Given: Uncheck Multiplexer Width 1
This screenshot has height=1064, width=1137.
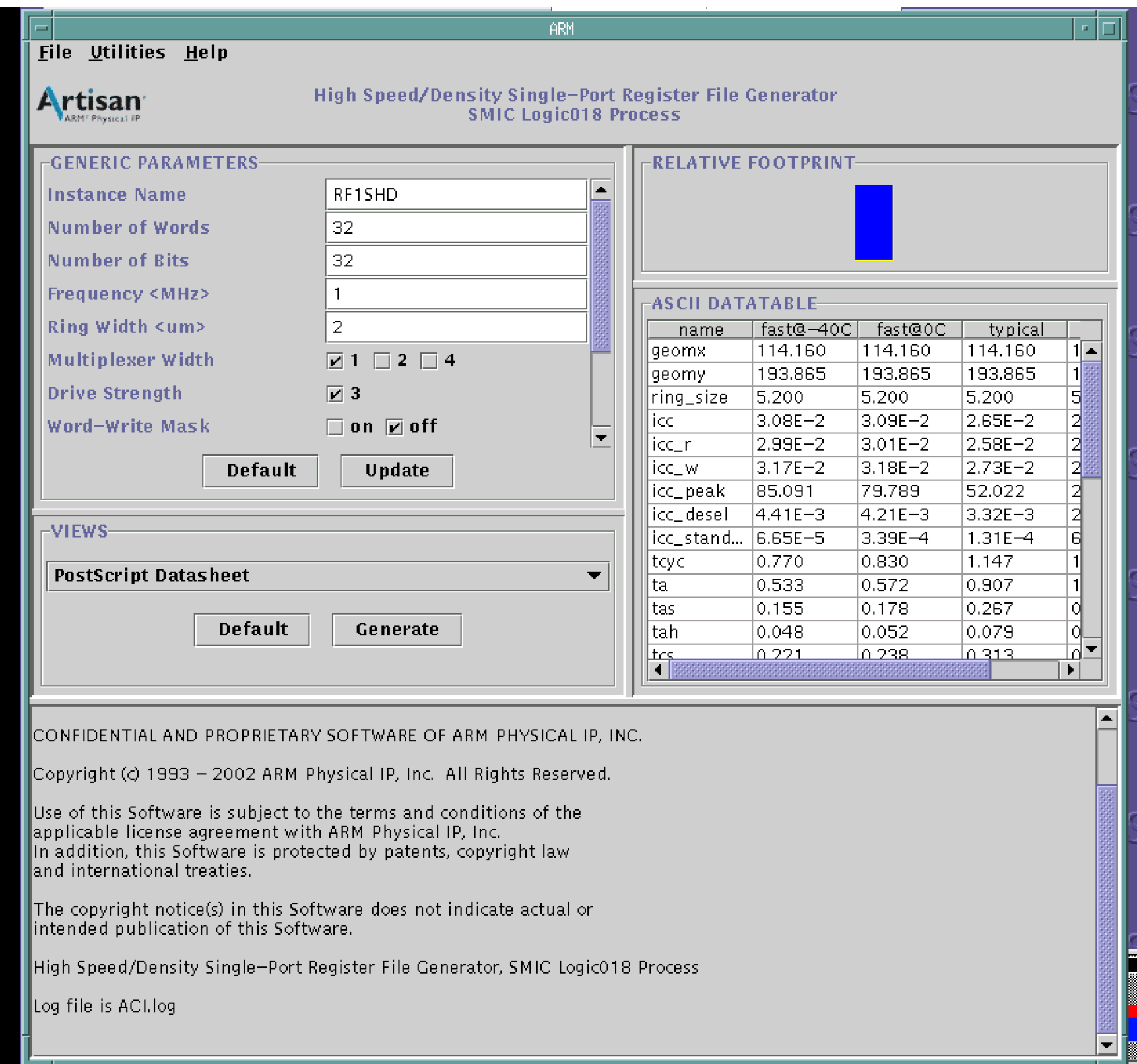Looking at the screenshot, I should coord(336,361).
